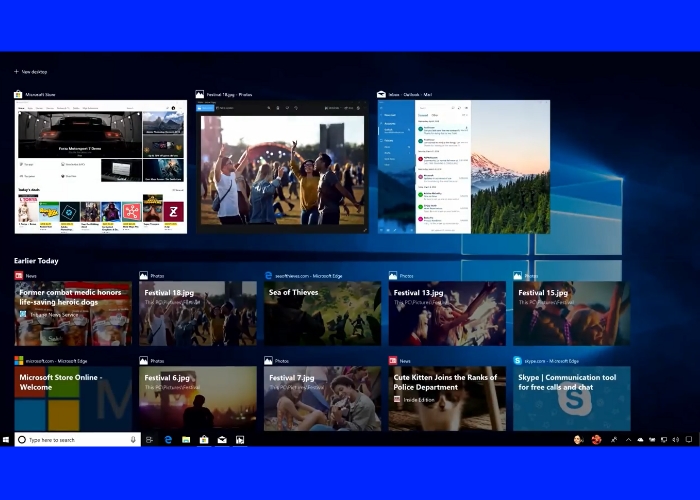Open the Windows Start menu
Image resolution: width=700 pixels, height=500 pixels.
[6, 440]
